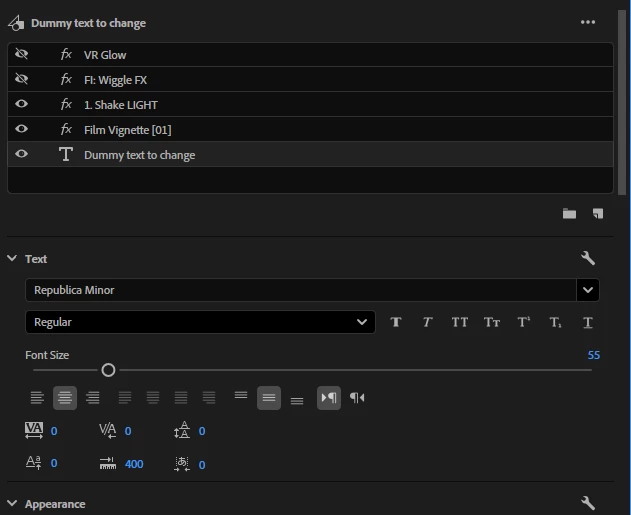The width and height of the screenshot is (631, 515).
Task: Hide the Film Vignette [01] effect
Action: tap(21, 129)
